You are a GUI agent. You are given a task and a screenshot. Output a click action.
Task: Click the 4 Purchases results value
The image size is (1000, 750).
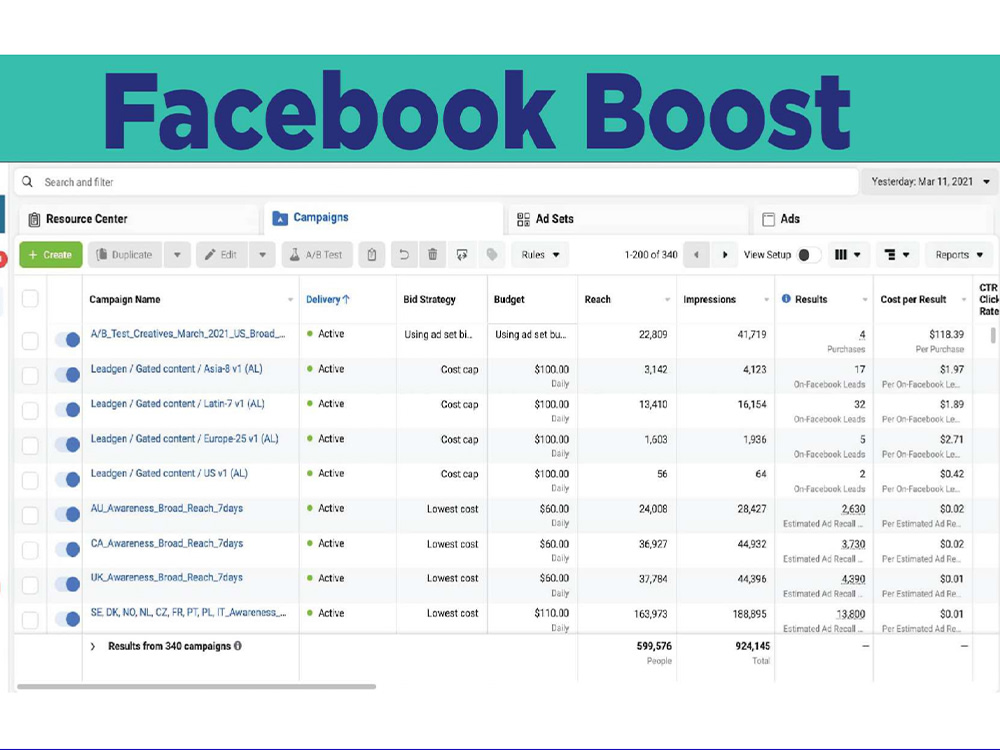coord(862,334)
